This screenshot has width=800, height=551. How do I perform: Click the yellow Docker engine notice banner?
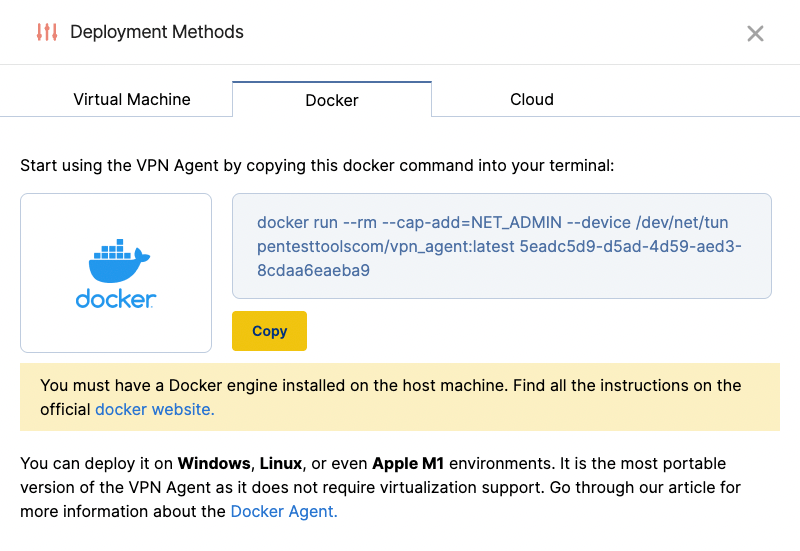(x=400, y=397)
